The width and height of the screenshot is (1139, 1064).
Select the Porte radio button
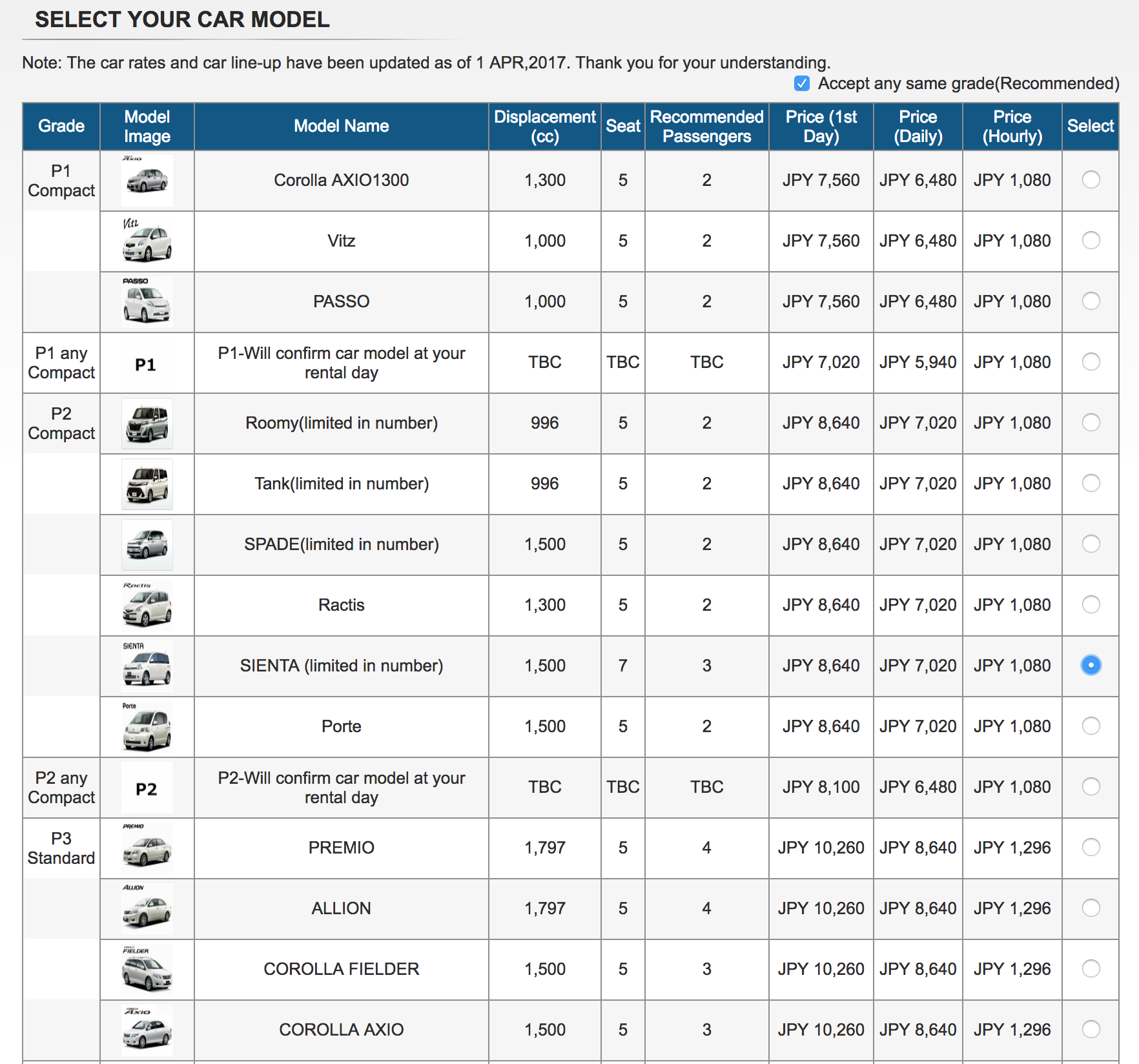tap(1091, 726)
